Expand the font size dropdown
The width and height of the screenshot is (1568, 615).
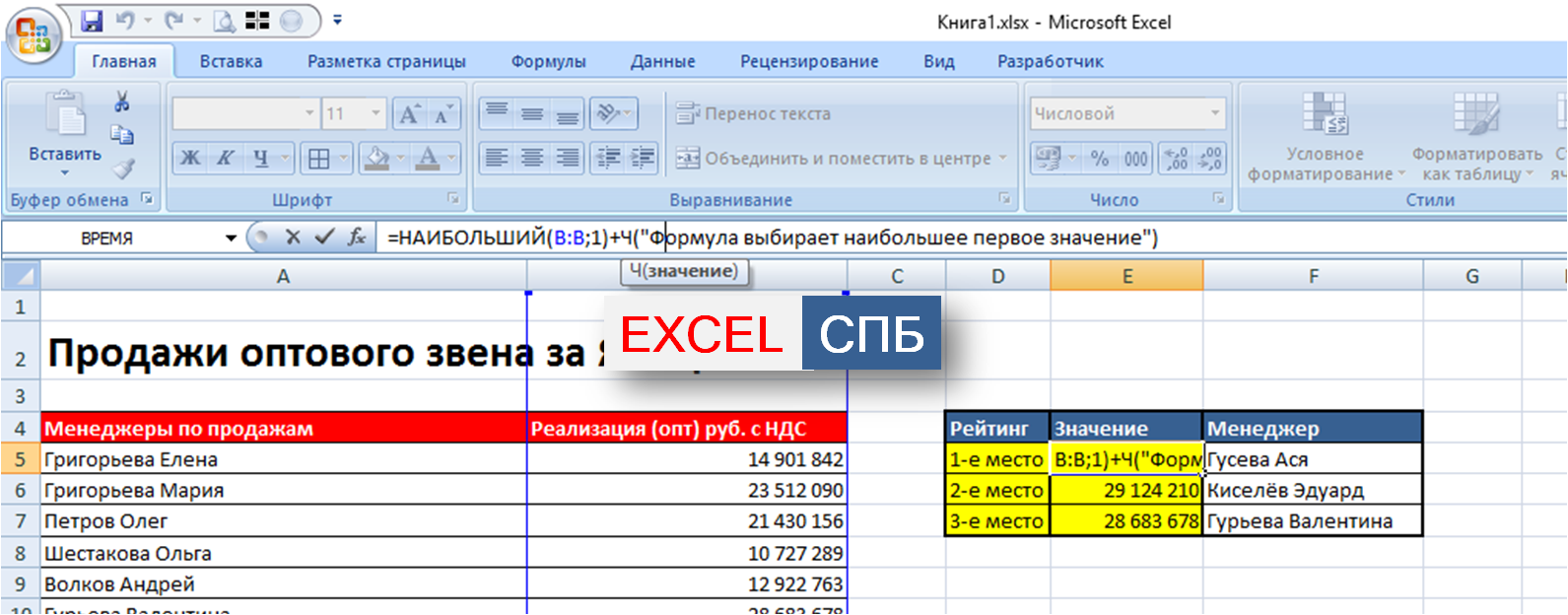coord(375,113)
